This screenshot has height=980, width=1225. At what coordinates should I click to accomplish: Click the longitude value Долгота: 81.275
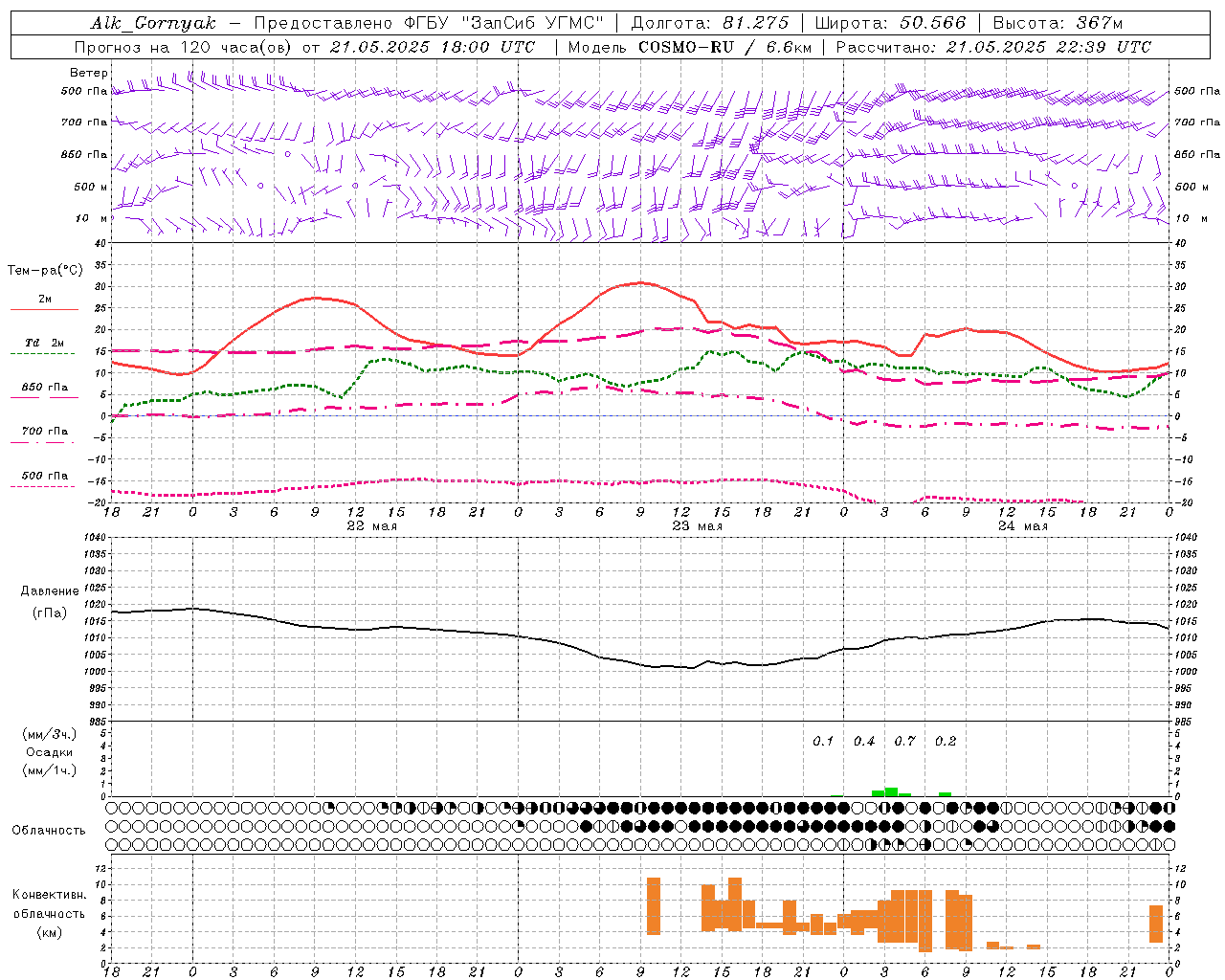tap(710, 23)
